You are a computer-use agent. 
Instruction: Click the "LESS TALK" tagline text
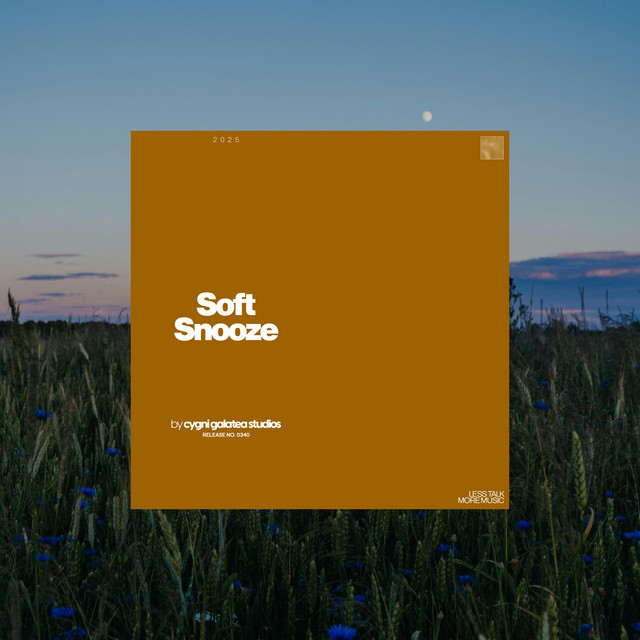486,493
